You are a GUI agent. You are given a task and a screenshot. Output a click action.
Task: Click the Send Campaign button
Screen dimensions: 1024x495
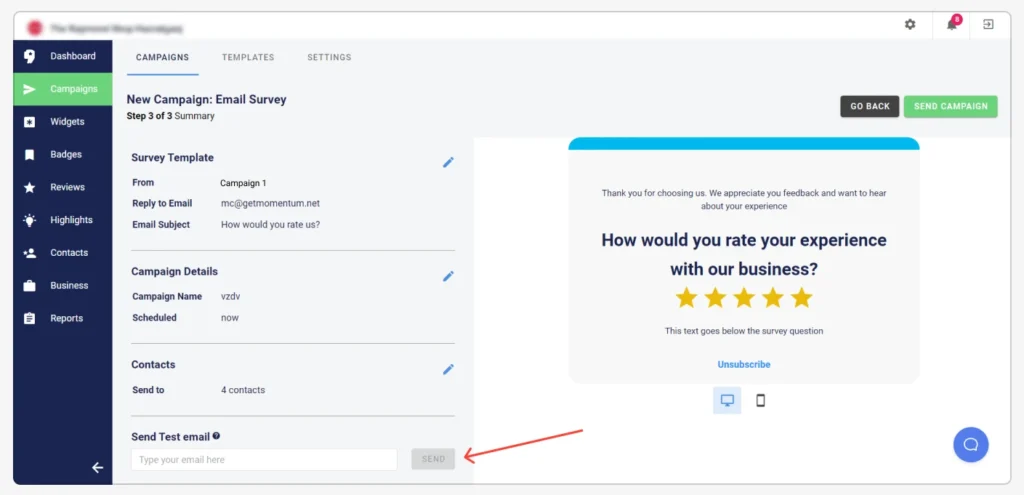pos(950,106)
